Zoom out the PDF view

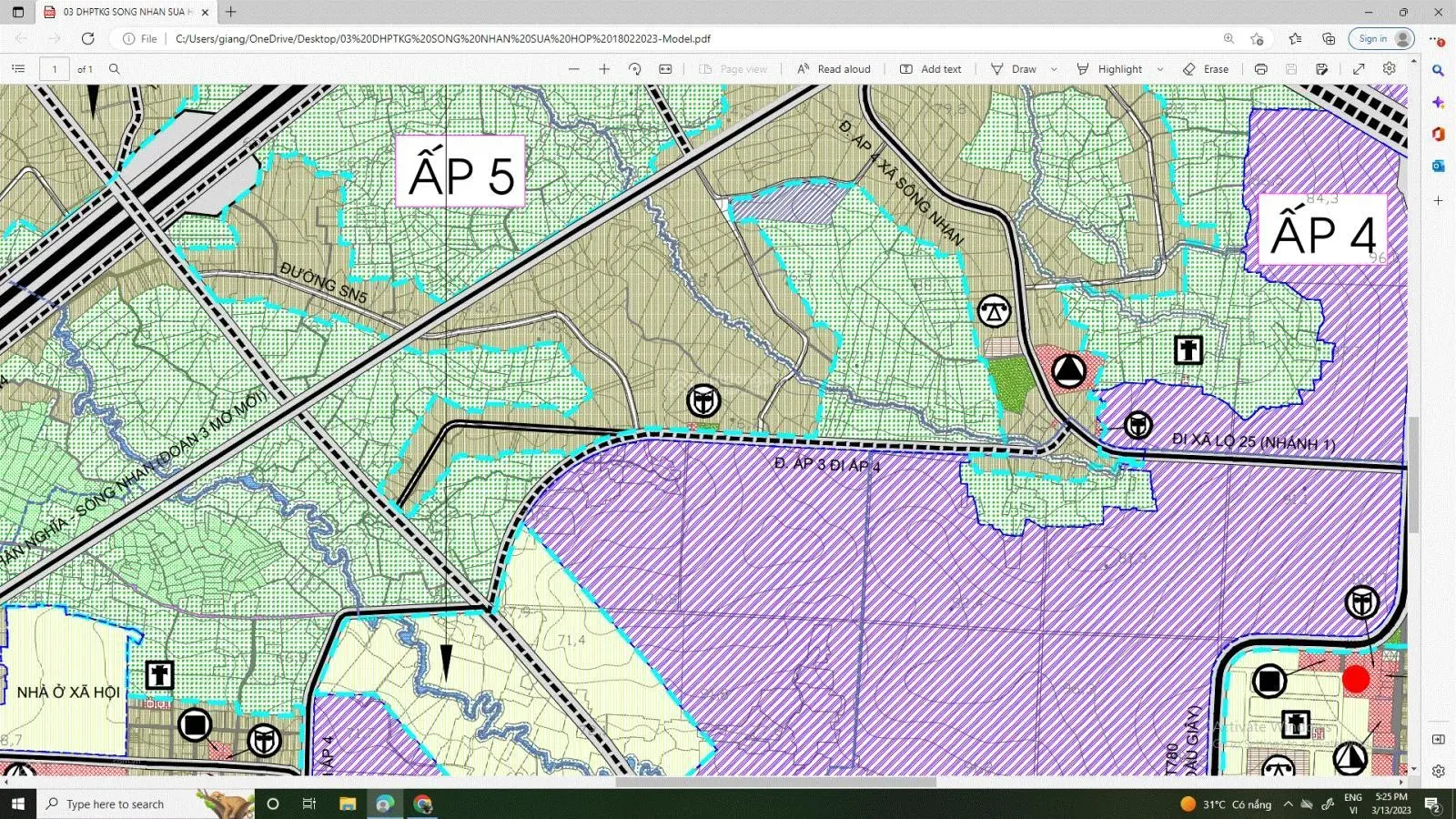[x=573, y=69]
